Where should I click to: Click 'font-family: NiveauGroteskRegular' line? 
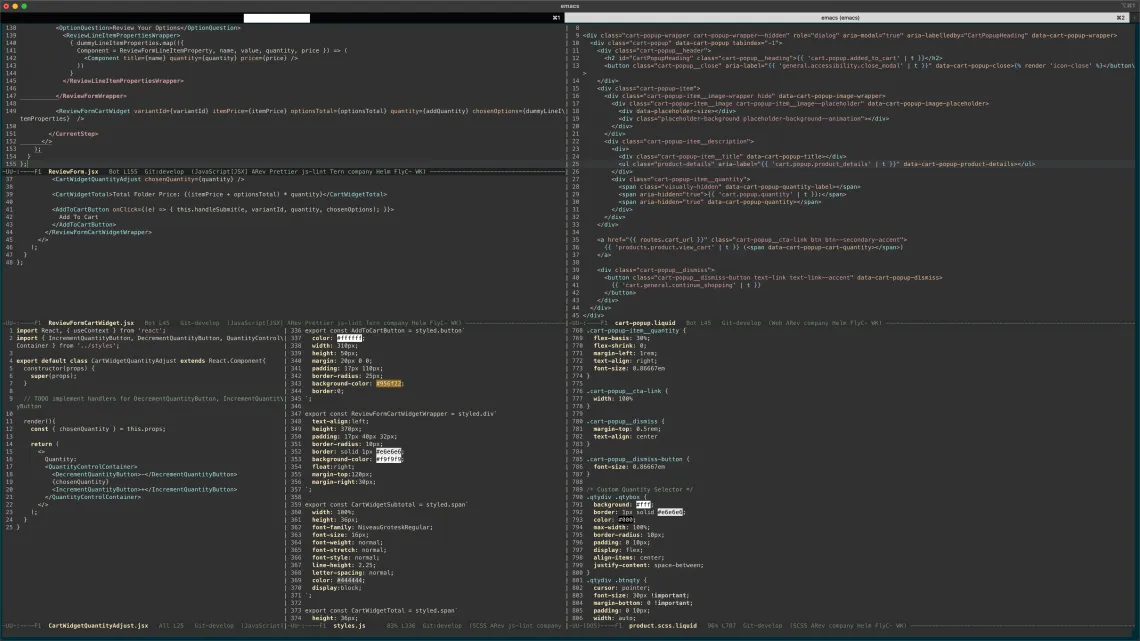coord(372,527)
